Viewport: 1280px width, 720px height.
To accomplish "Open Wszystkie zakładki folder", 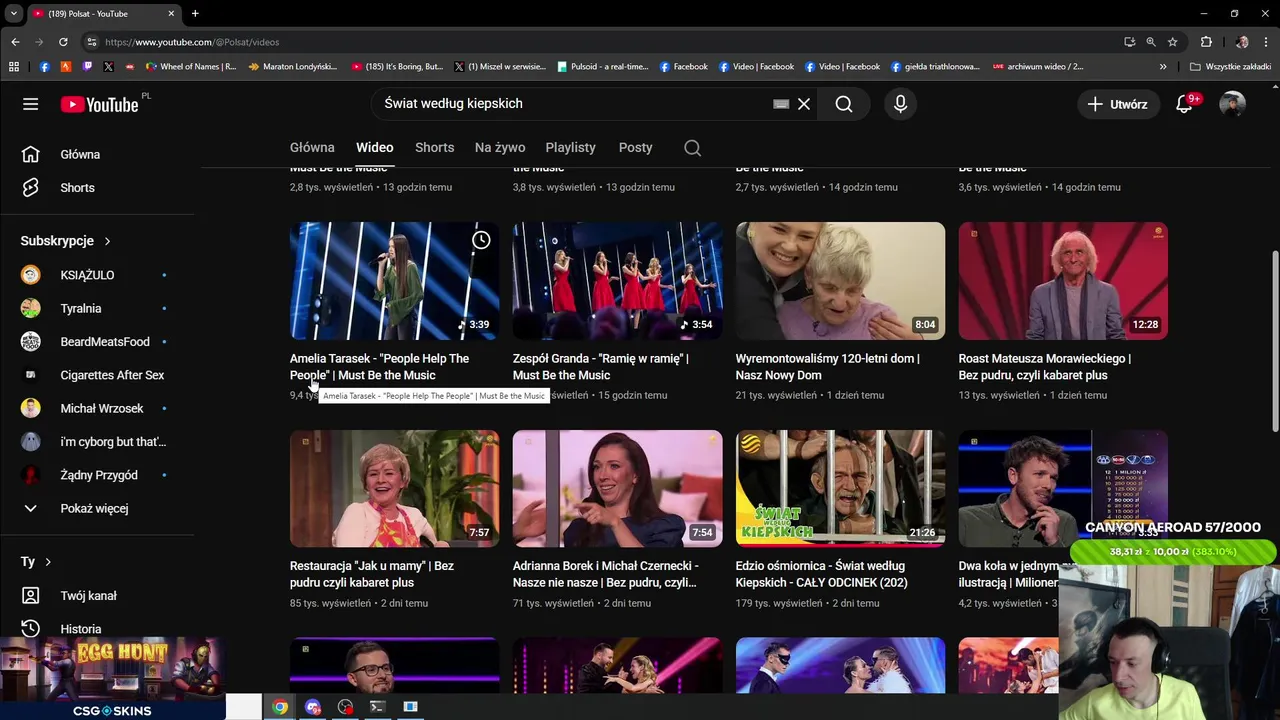I will coord(1230,67).
